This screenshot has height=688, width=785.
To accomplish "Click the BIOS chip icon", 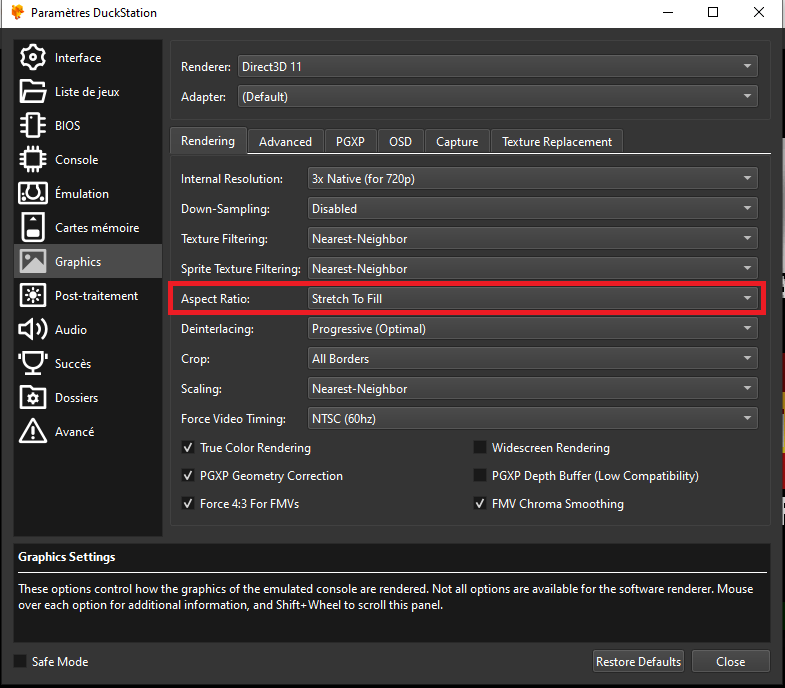I will 33,126.
